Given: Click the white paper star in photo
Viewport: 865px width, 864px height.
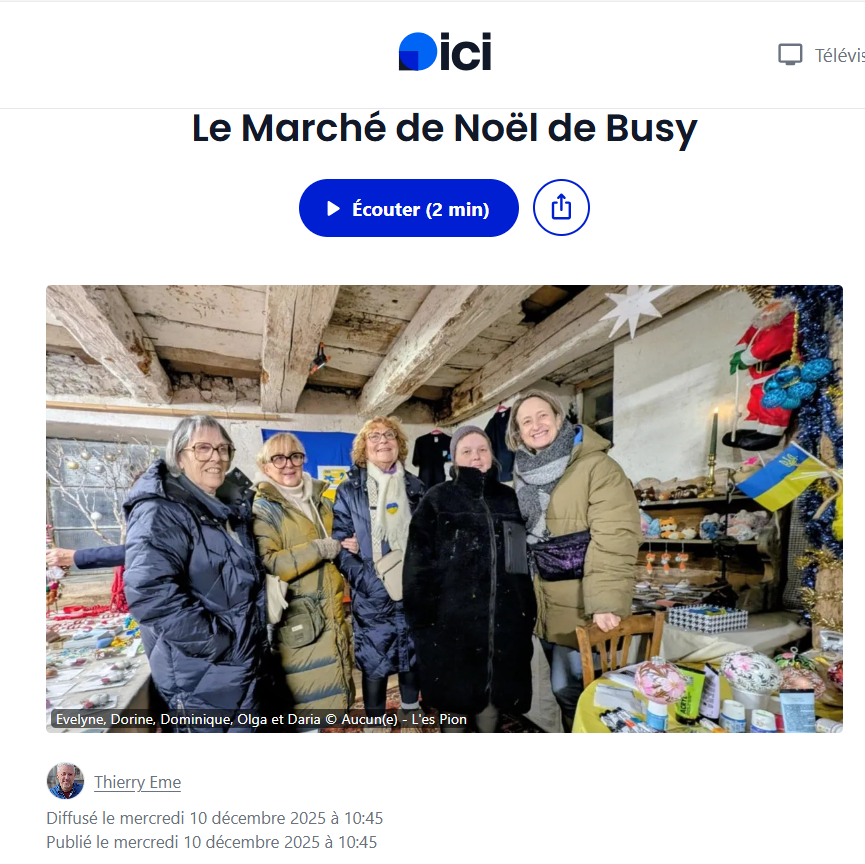Looking at the screenshot, I should [x=633, y=308].
